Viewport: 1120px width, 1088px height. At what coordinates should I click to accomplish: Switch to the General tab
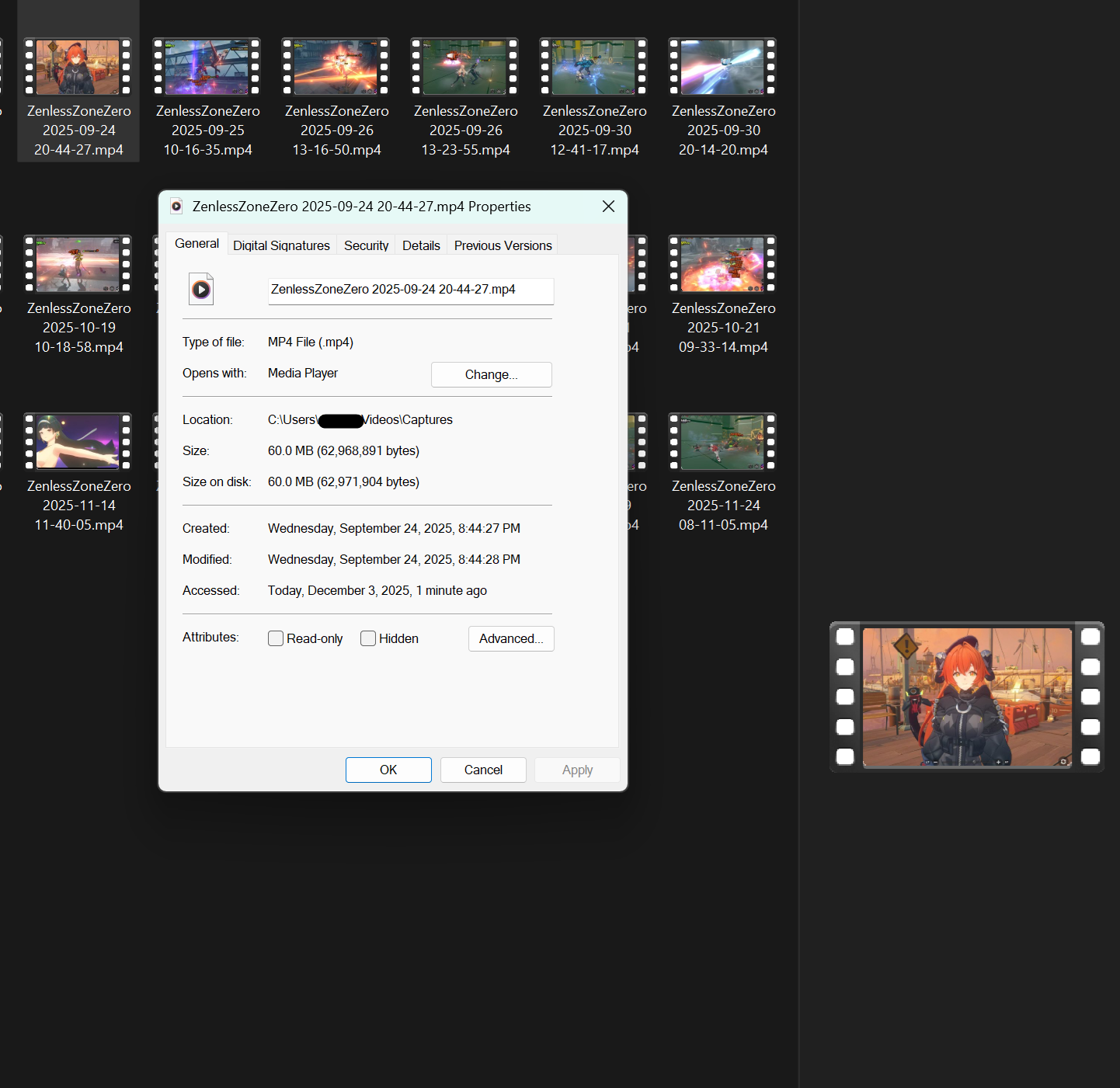(197, 244)
